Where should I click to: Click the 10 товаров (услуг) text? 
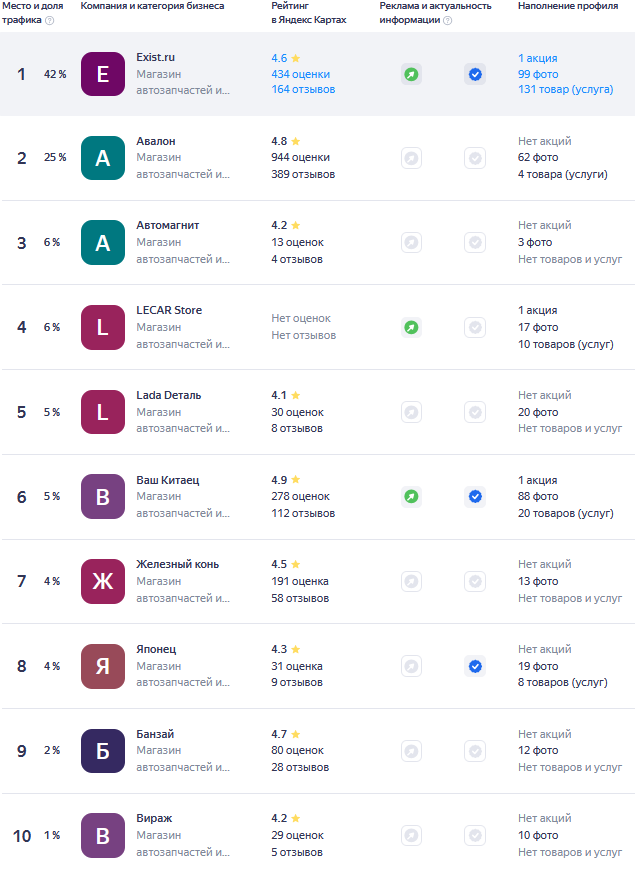(x=565, y=344)
